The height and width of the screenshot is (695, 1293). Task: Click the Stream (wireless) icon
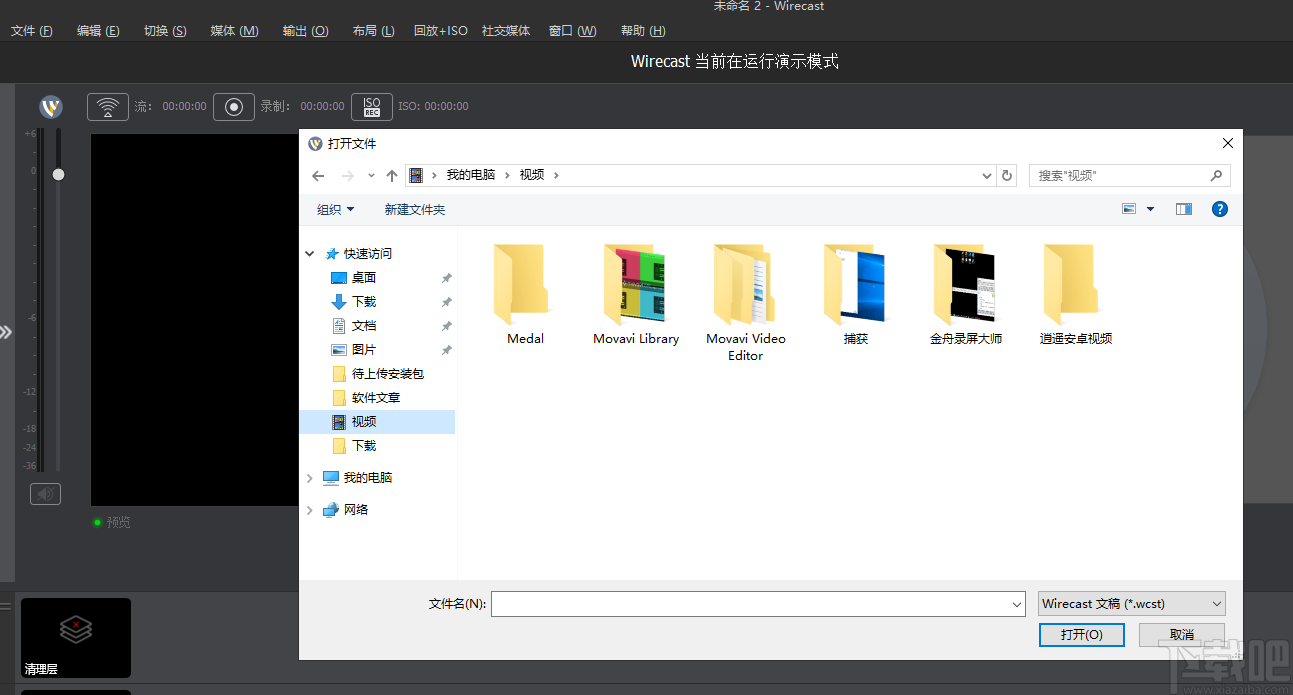[108, 106]
